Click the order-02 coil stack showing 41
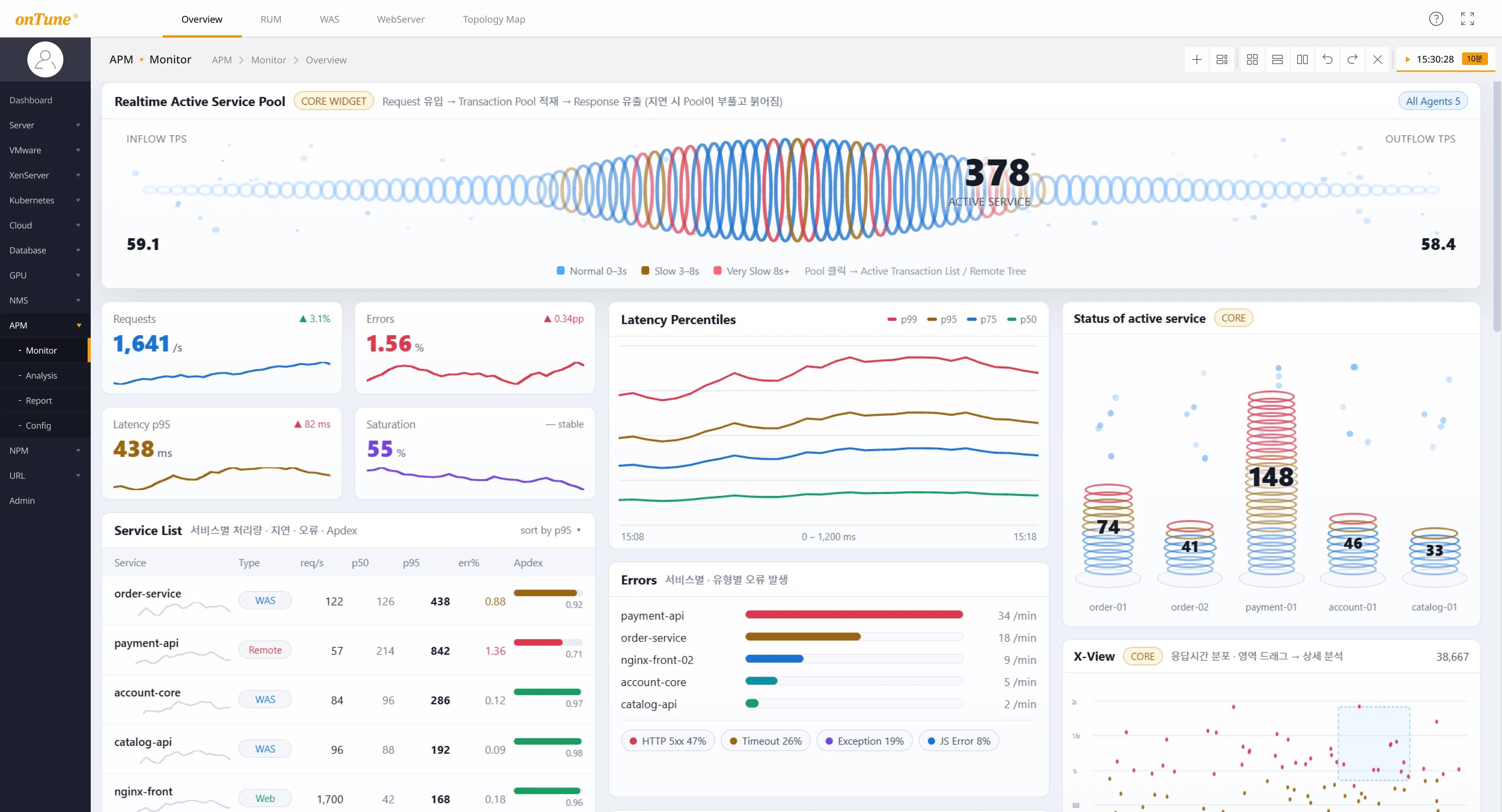1502x812 pixels. pos(1189,548)
